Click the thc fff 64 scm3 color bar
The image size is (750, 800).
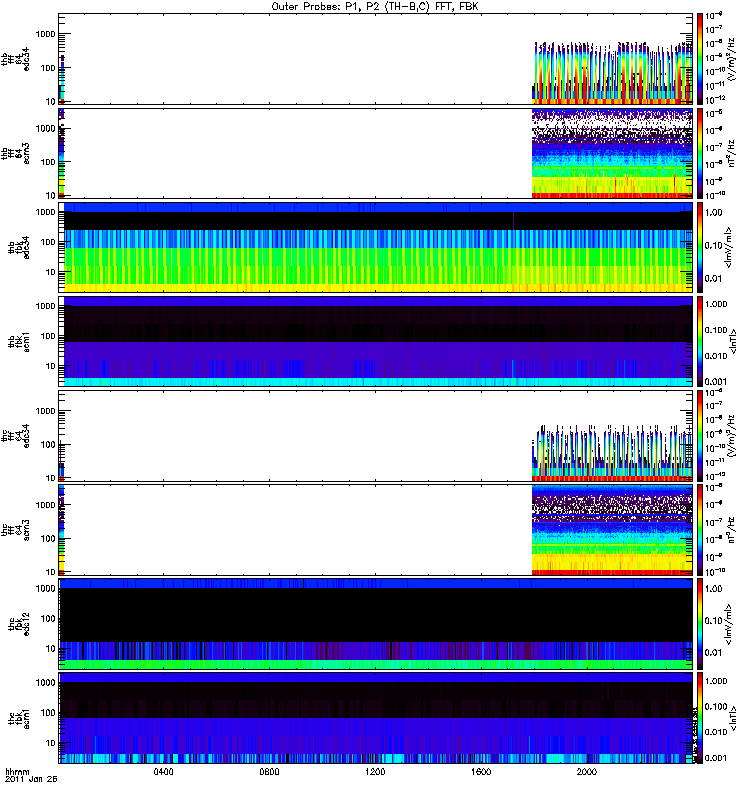pyautogui.click(x=700, y=530)
